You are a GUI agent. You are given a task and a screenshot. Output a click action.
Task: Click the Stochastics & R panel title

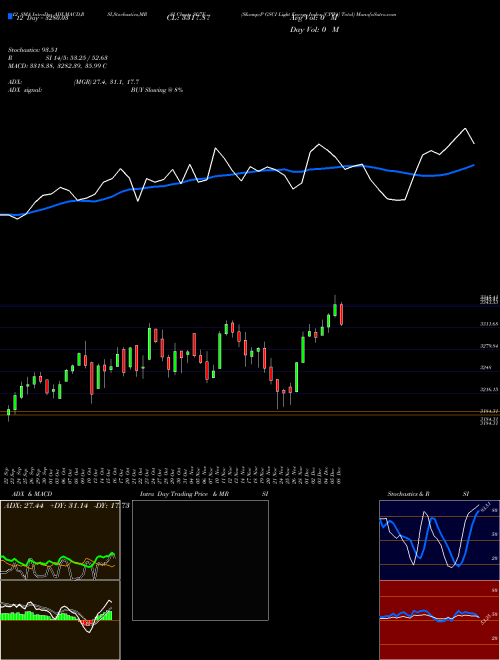pos(409,494)
